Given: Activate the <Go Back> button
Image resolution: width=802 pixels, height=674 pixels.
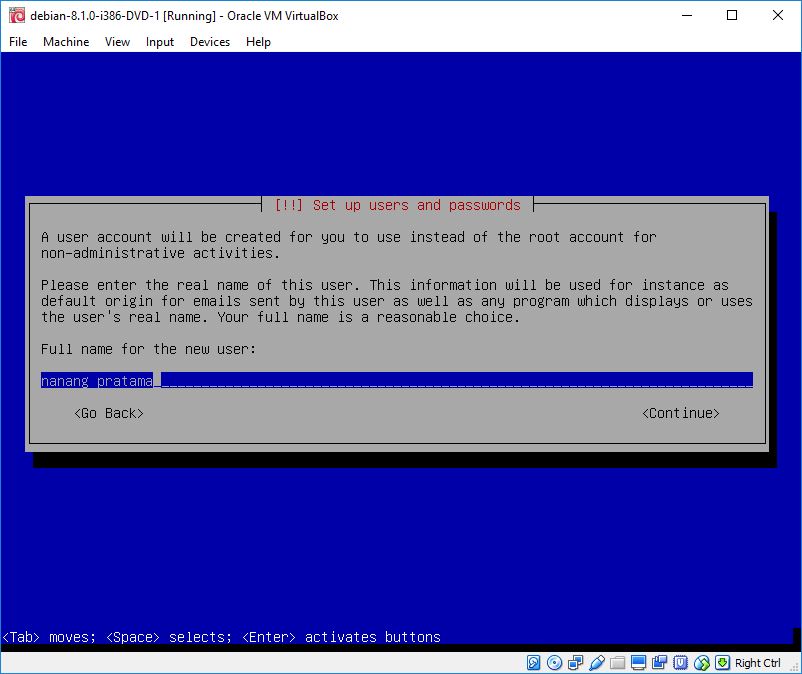Looking at the screenshot, I should point(108,413).
